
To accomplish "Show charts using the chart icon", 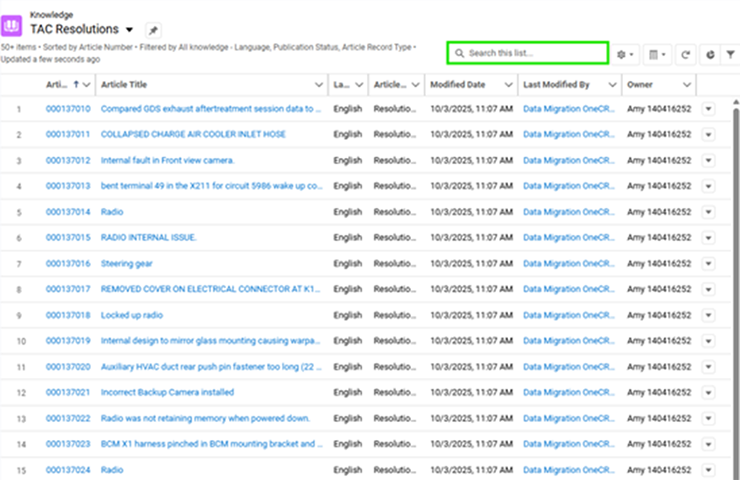I will [709, 54].
